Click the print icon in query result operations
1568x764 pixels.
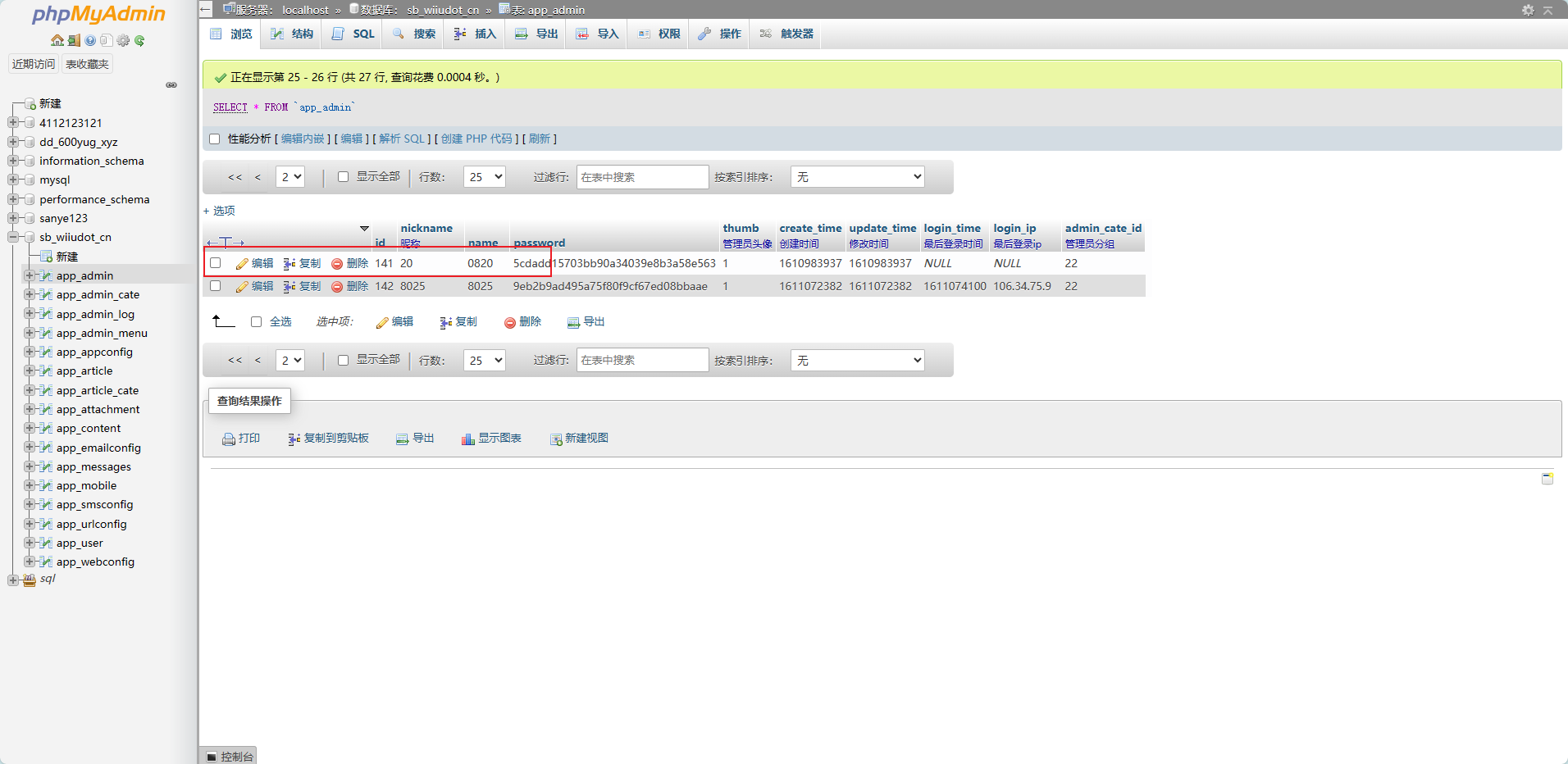(x=229, y=439)
